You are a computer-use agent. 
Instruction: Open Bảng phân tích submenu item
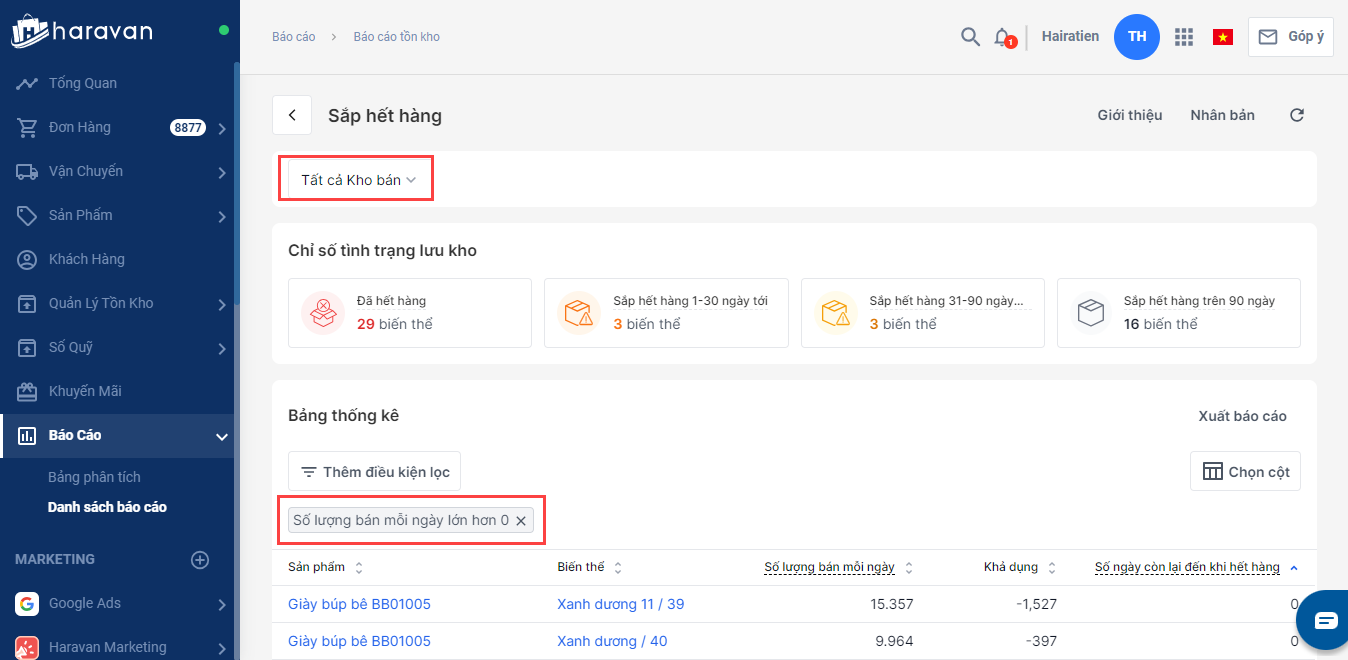click(x=94, y=477)
